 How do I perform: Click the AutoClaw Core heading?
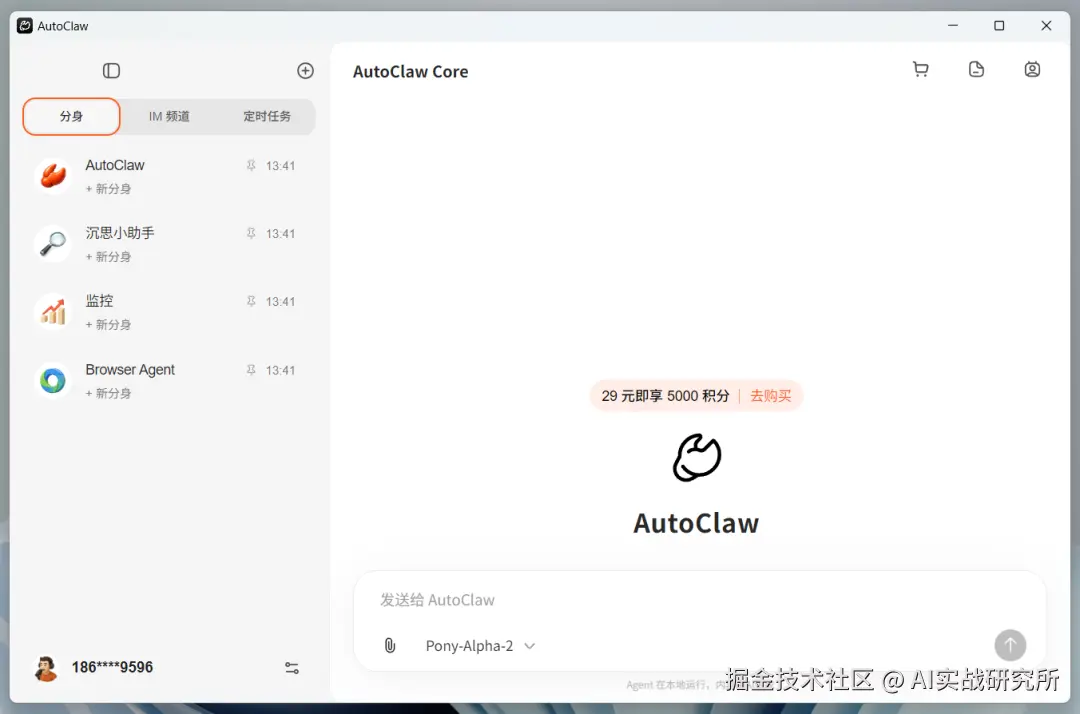point(411,72)
